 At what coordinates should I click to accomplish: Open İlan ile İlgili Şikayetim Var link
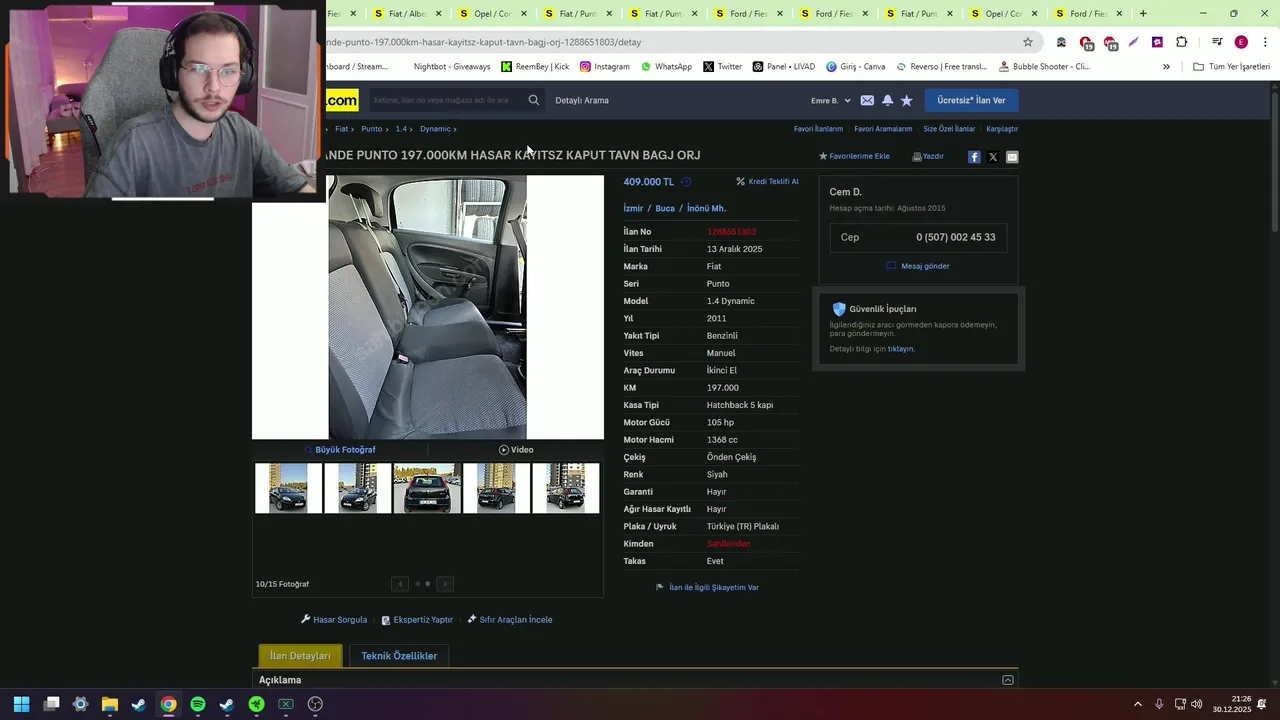(x=707, y=588)
